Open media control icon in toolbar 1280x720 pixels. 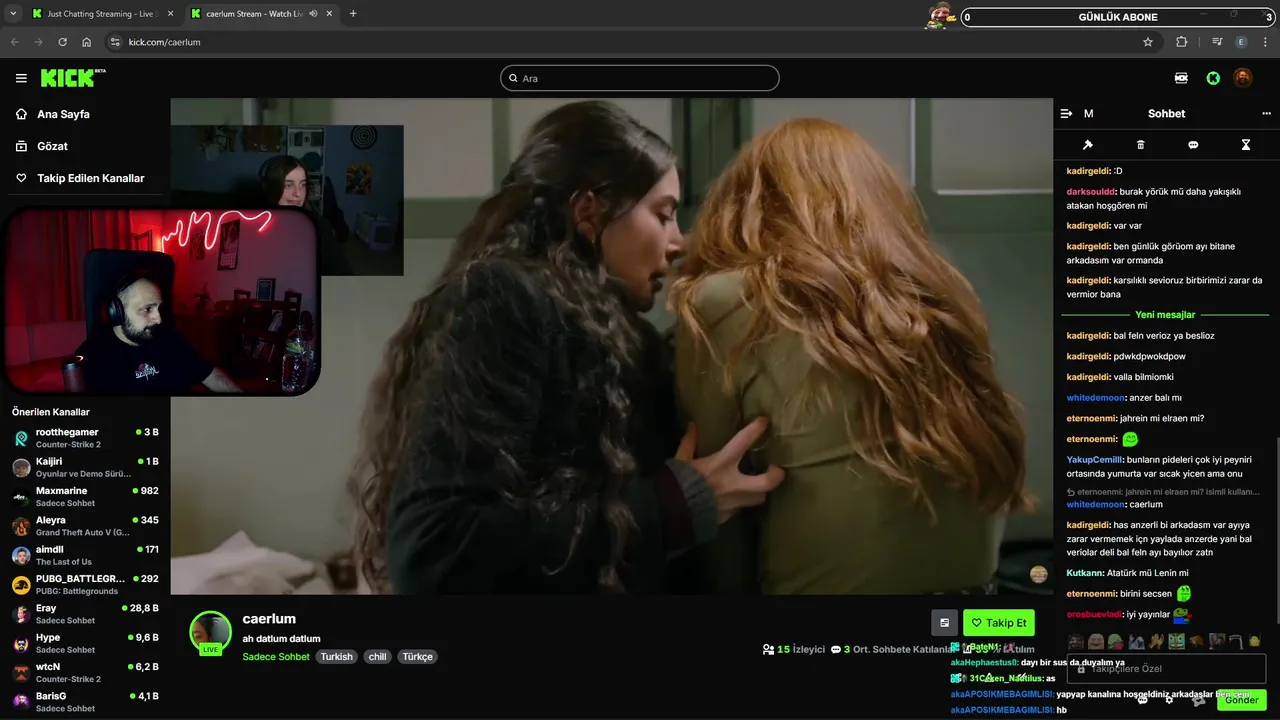[x=1217, y=42]
